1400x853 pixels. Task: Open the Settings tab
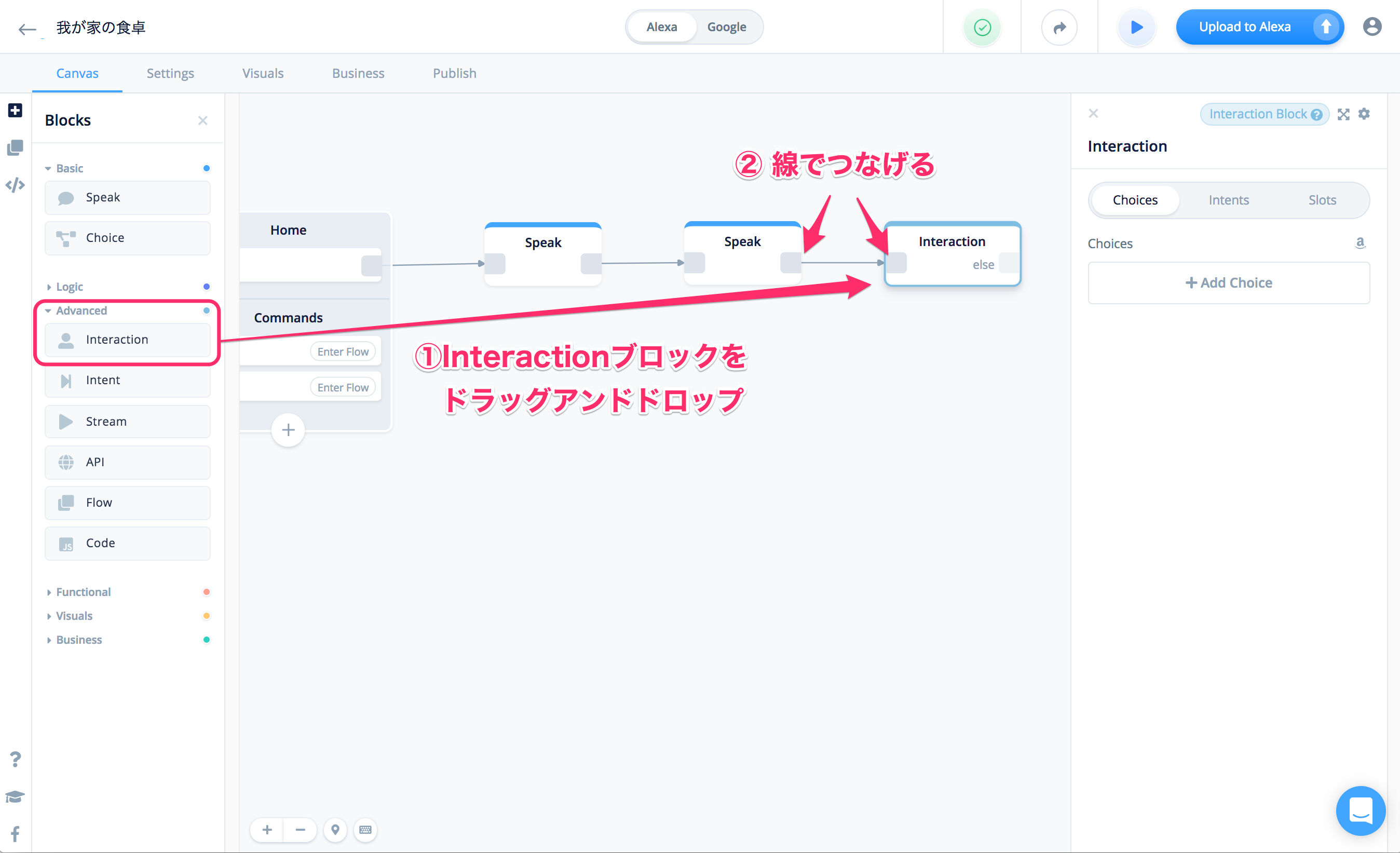coord(170,73)
